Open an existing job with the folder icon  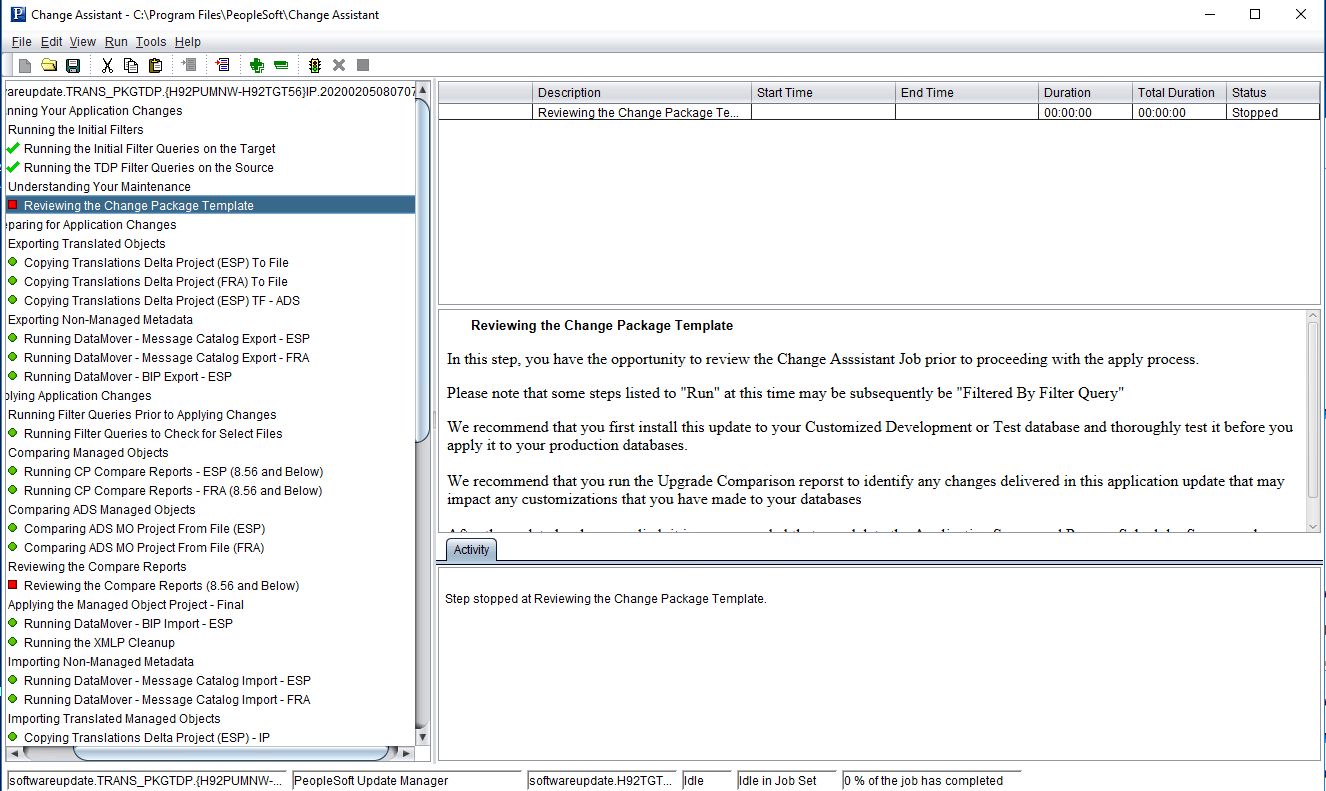click(x=48, y=64)
